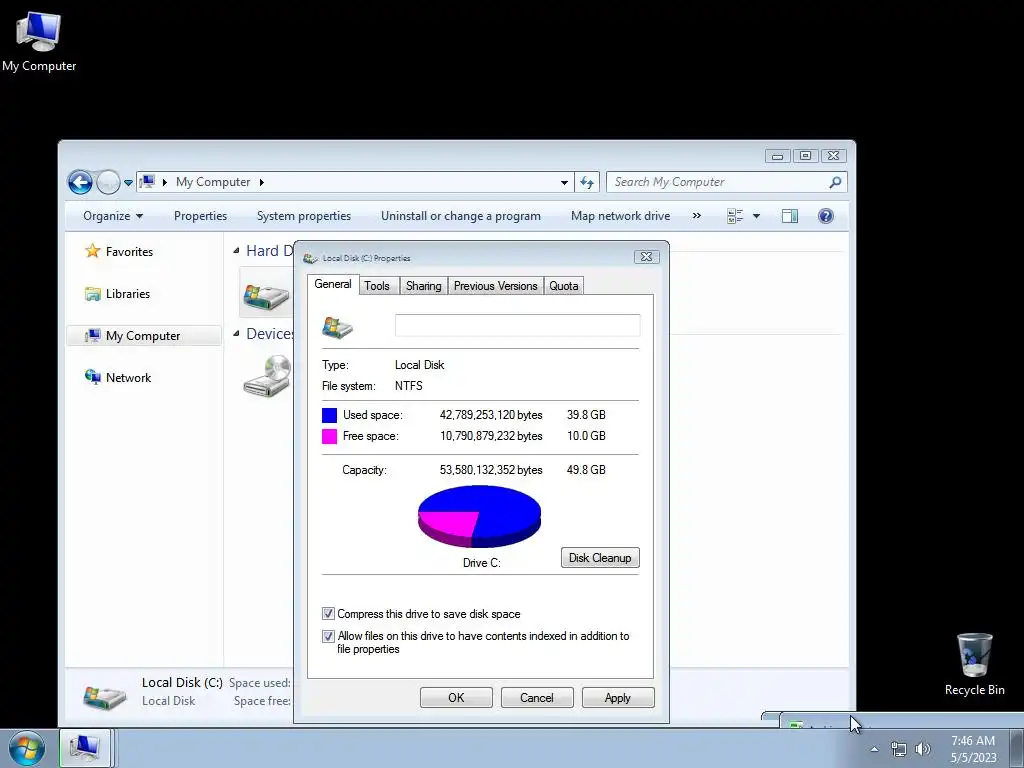
Task: Cancel the properties dialog
Action: (x=537, y=697)
